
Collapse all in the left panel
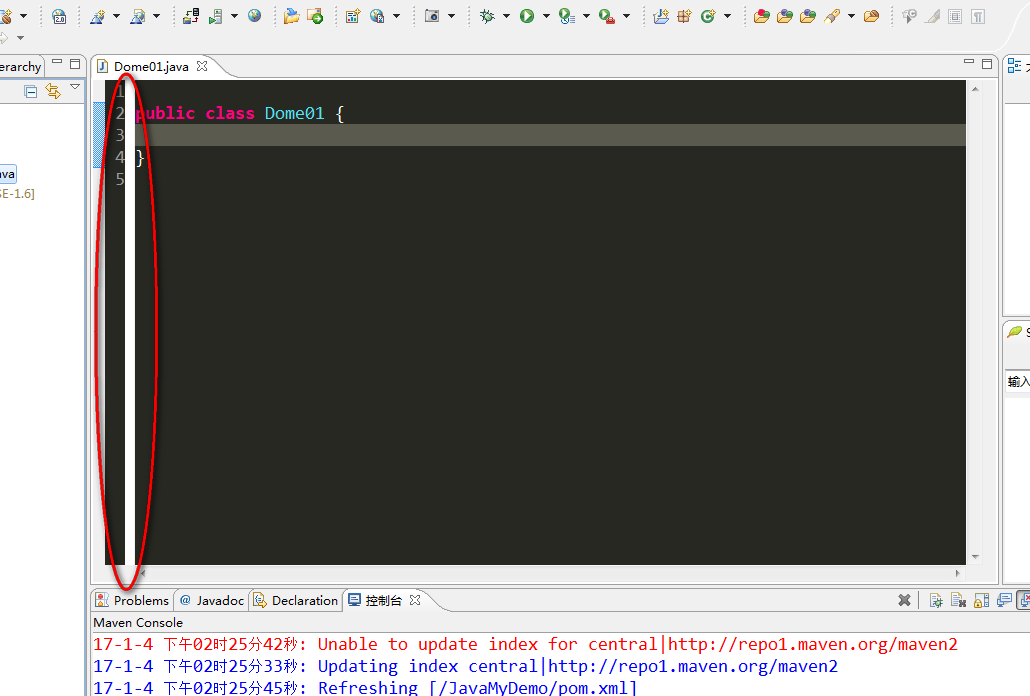pyautogui.click(x=30, y=91)
